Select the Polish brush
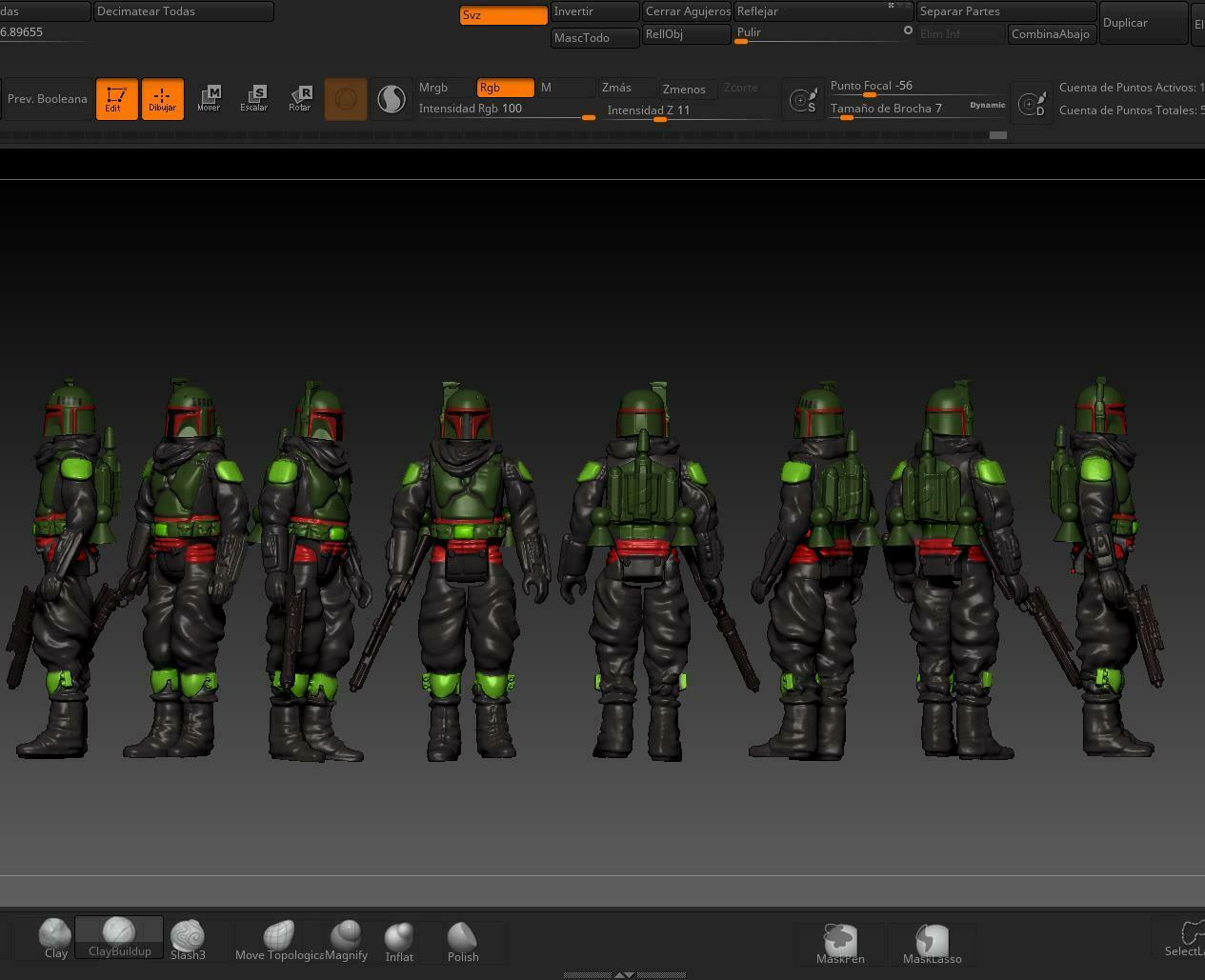1205x980 pixels. tap(463, 942)
